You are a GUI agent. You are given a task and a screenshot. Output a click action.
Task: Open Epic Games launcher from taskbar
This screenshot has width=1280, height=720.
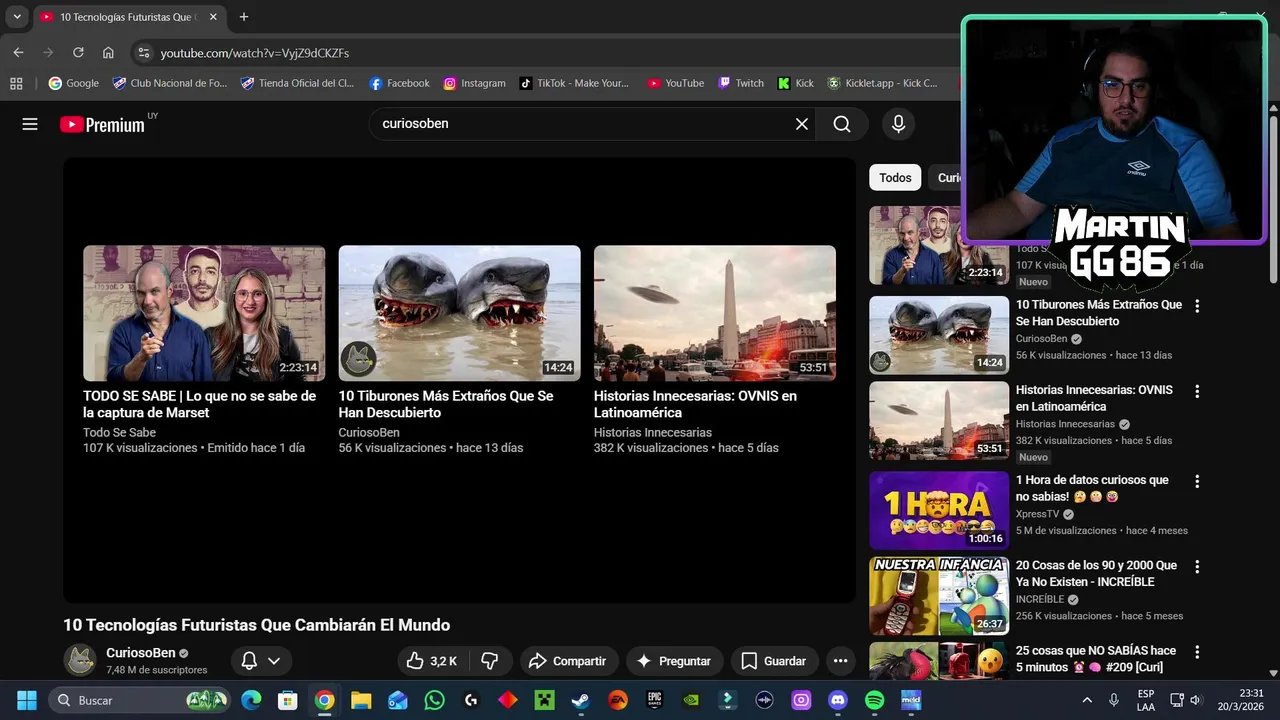coord(654,700)
